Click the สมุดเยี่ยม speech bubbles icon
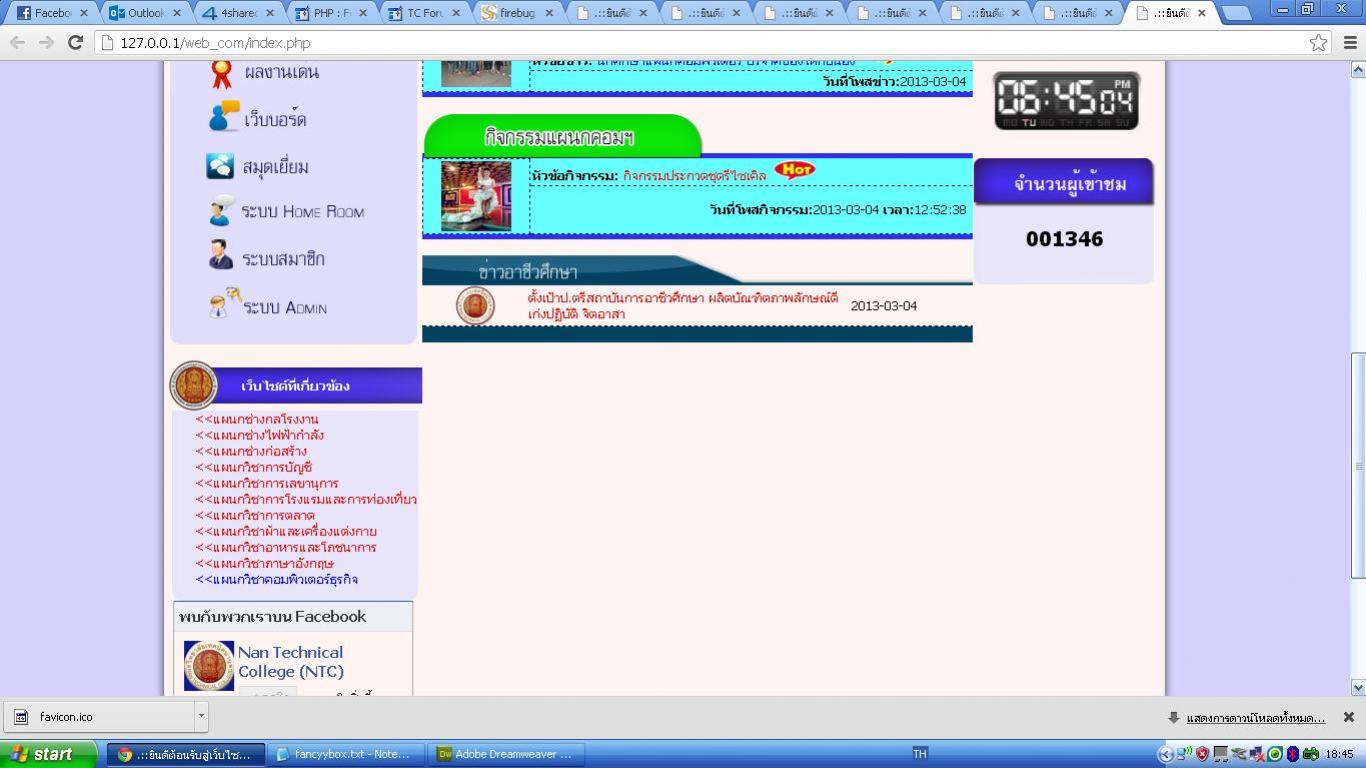This screenshot has height=768, width=1366. coord(220,166)
